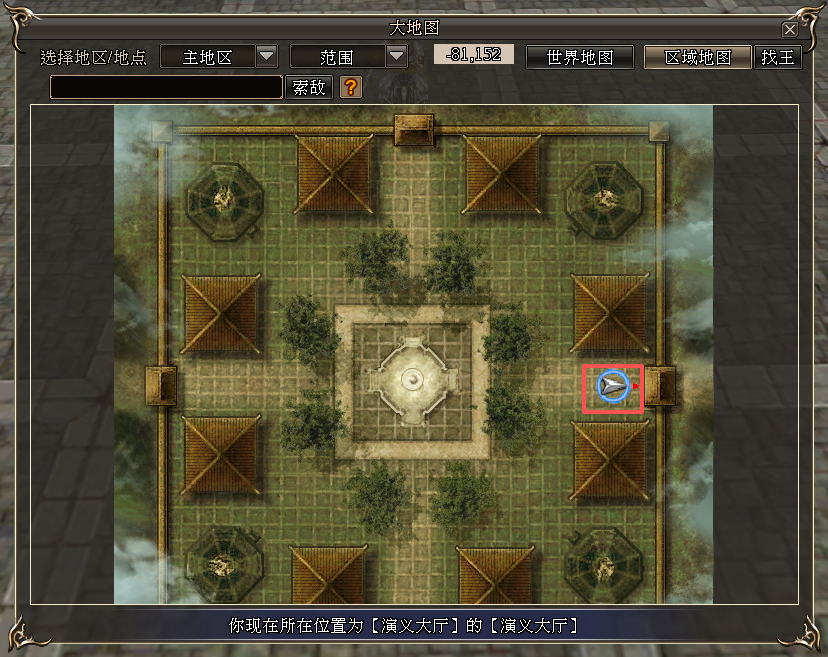Click the north gate on the map

(x=413, y=129)
